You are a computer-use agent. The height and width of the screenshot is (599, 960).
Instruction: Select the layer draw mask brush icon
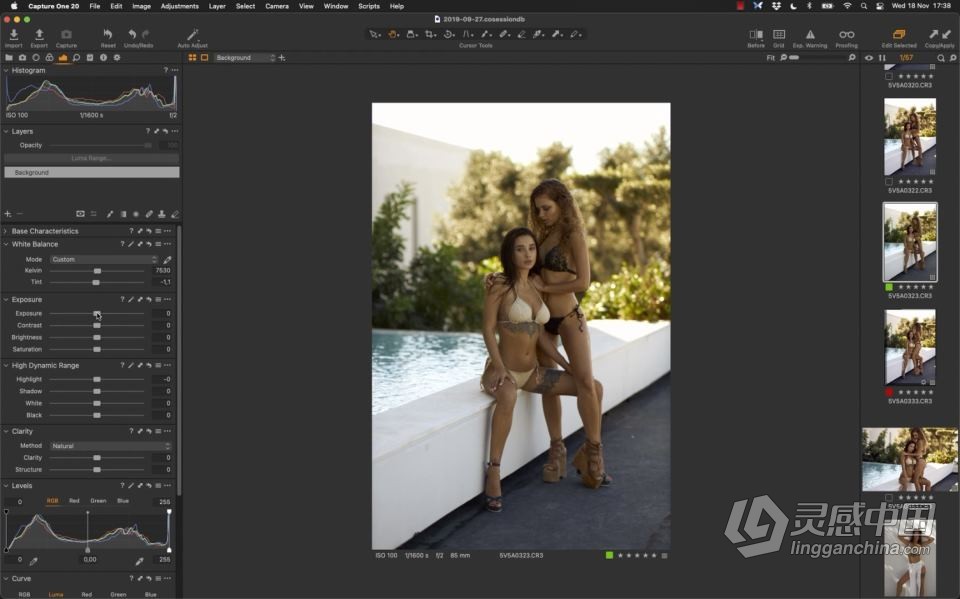click(110, 214)
